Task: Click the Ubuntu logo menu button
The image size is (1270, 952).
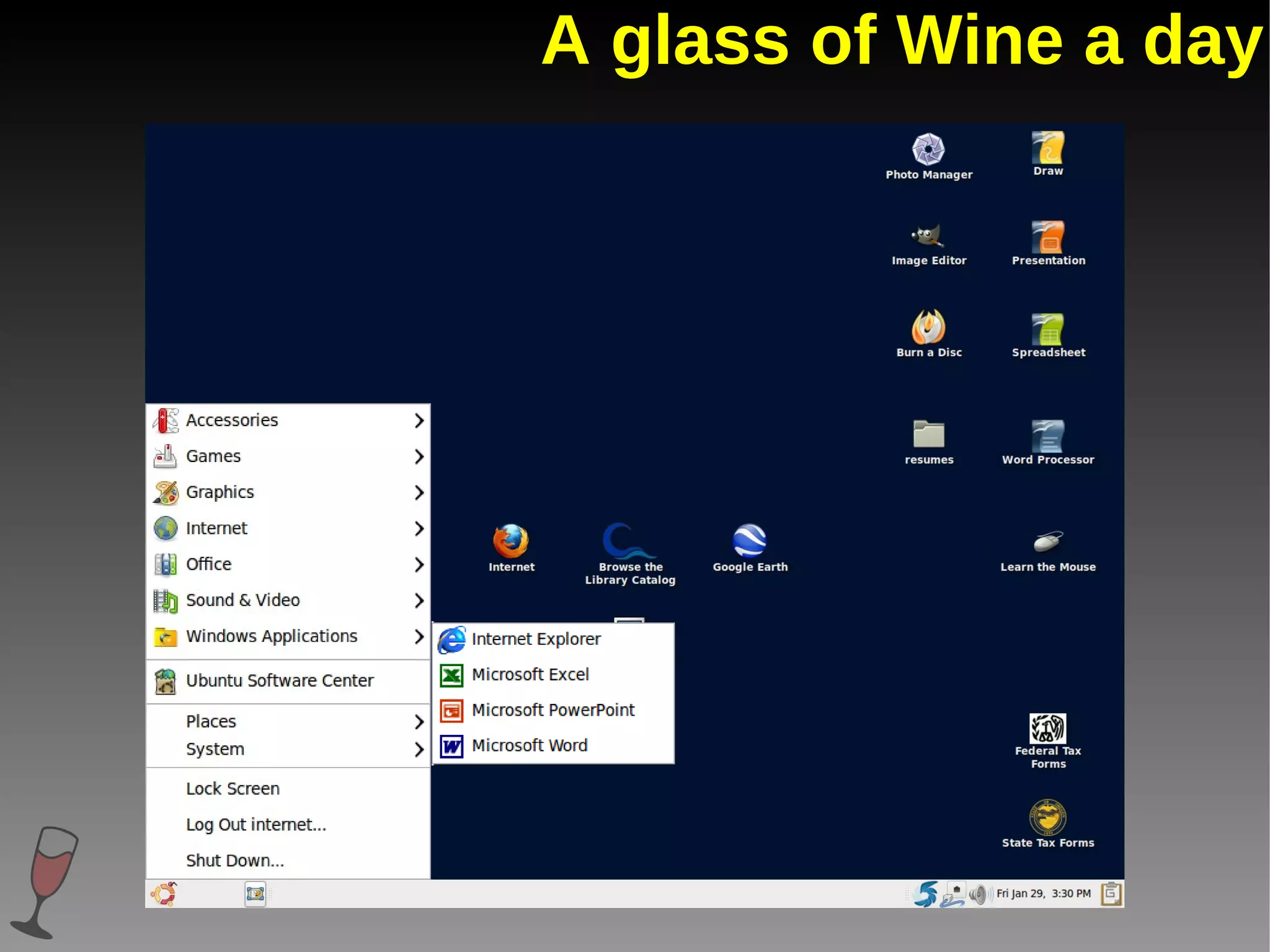Action: pos(164,894)
